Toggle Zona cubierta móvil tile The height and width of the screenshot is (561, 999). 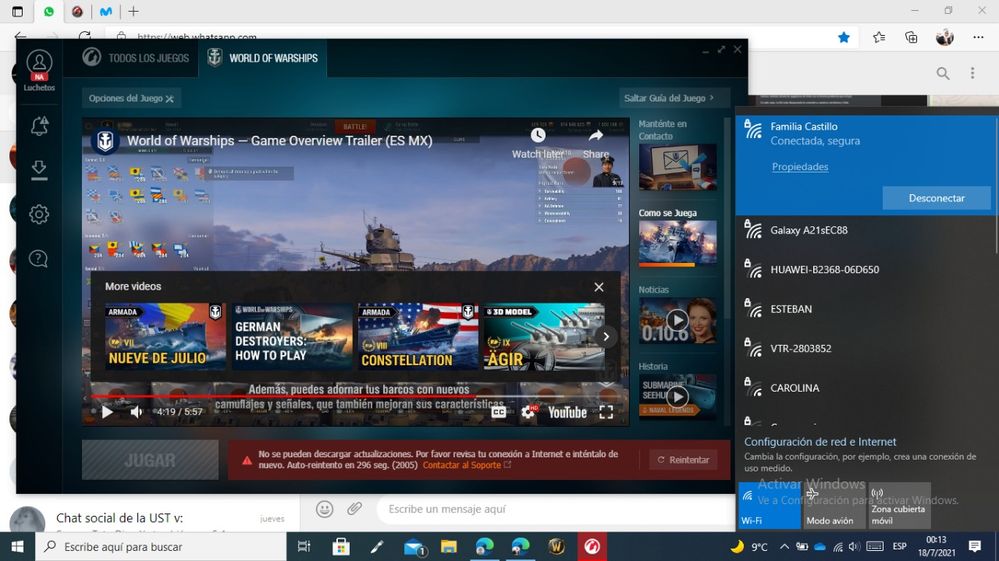click(x=899, y=506)
